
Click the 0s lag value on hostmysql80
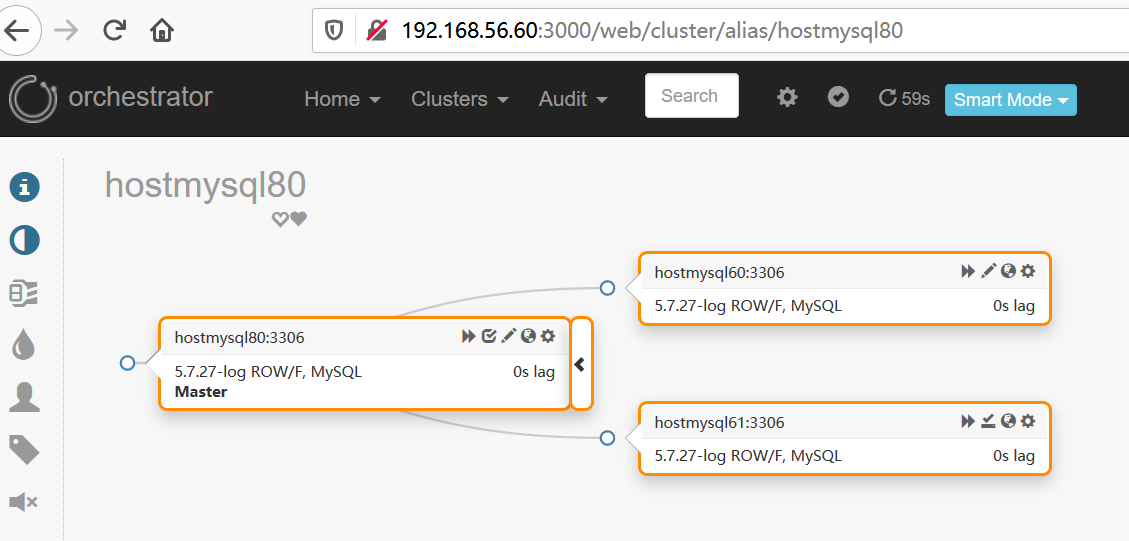click(x=534, y=372)
